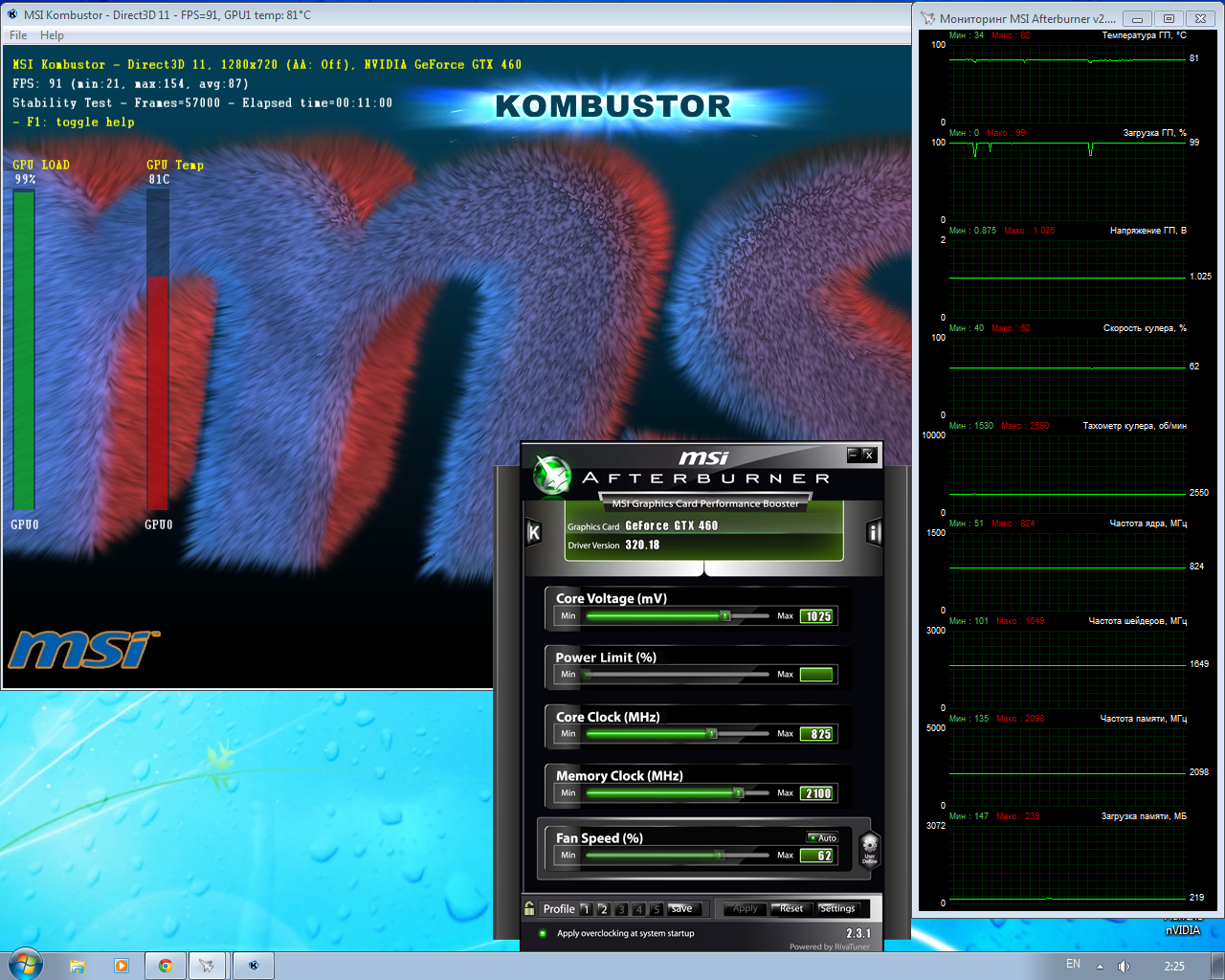Reset Afterburner settings to defaults

click(791, 909)
